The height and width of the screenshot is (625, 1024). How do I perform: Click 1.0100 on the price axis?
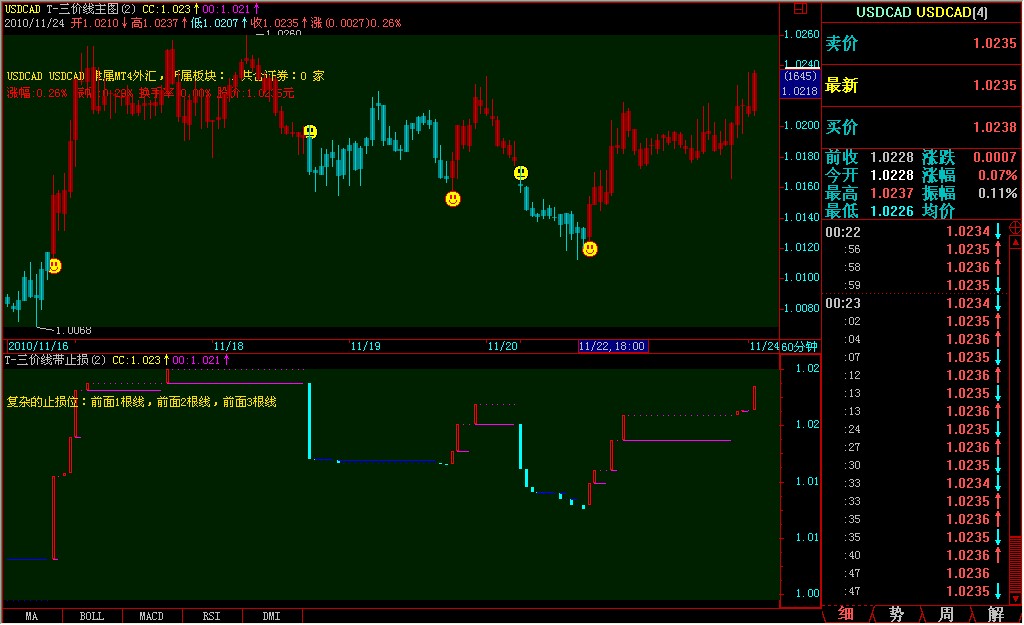[x=801, y=278]
